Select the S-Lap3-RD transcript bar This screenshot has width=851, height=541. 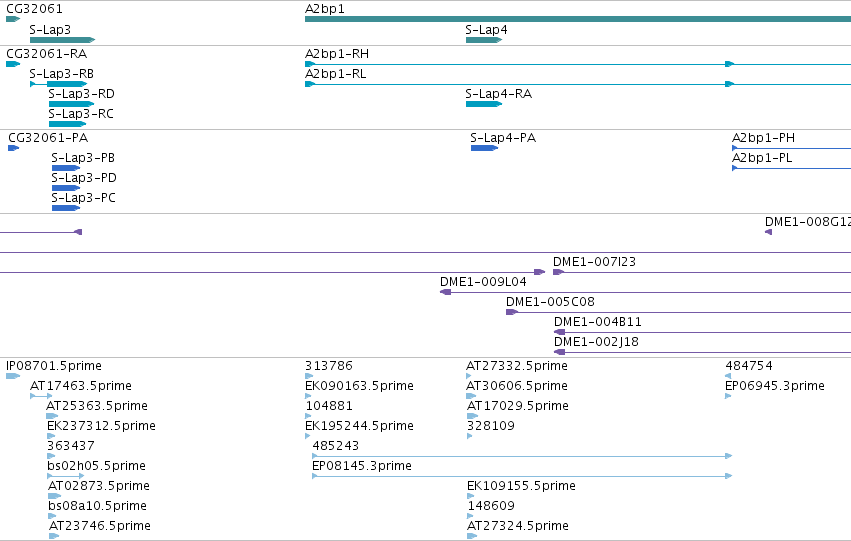click(71, 104)
